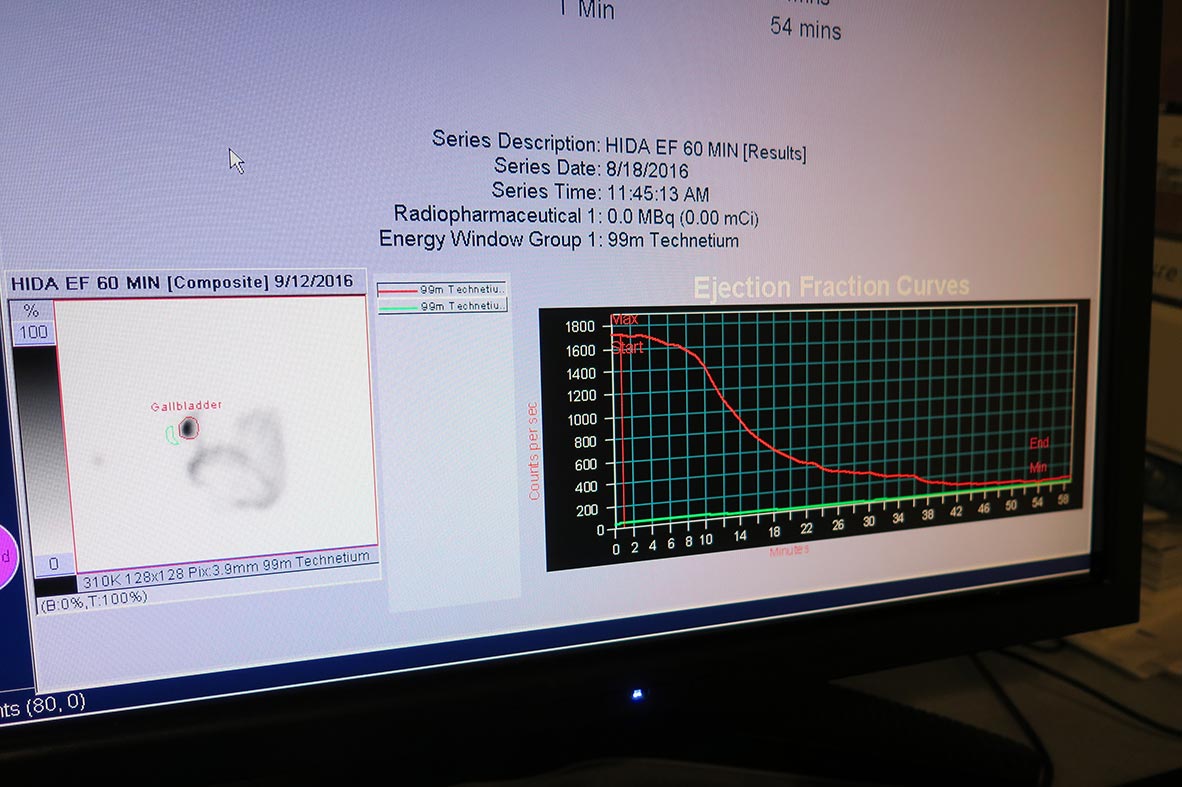Select the red gallbladder ROI circle
Screen dimensions: 1182x787
pos(188,428)
